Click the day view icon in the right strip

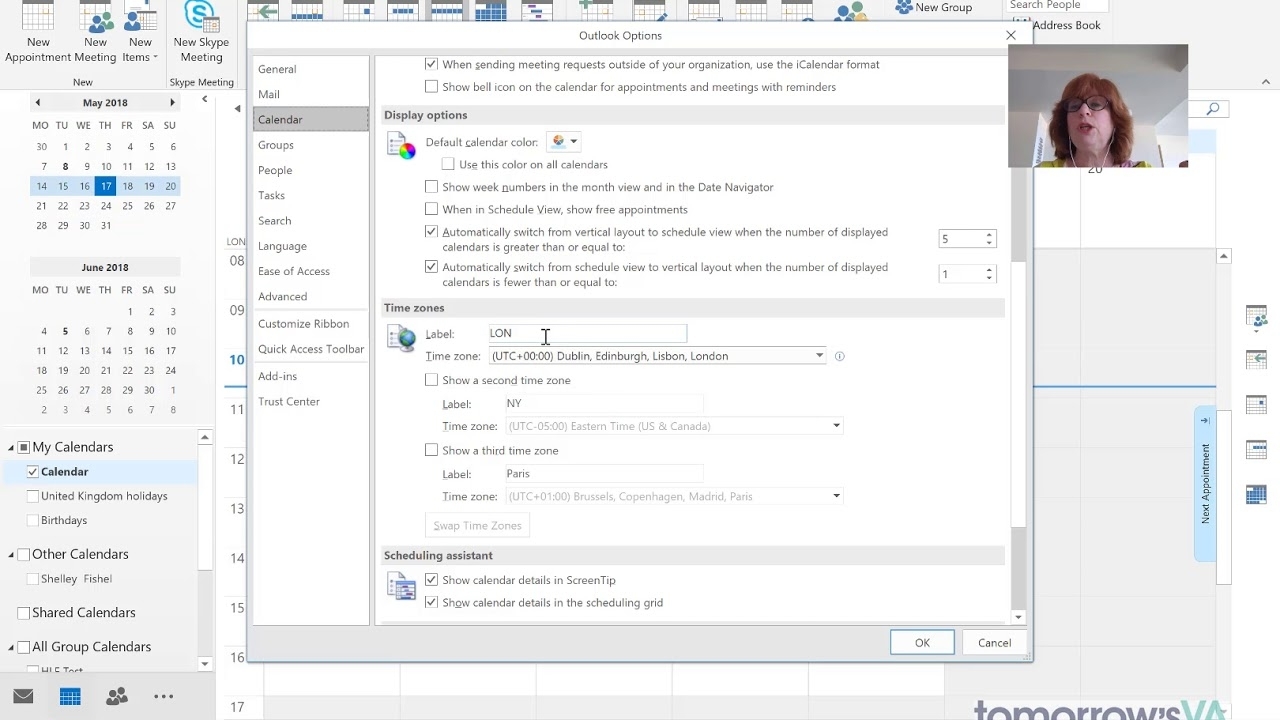[1256, 404]
